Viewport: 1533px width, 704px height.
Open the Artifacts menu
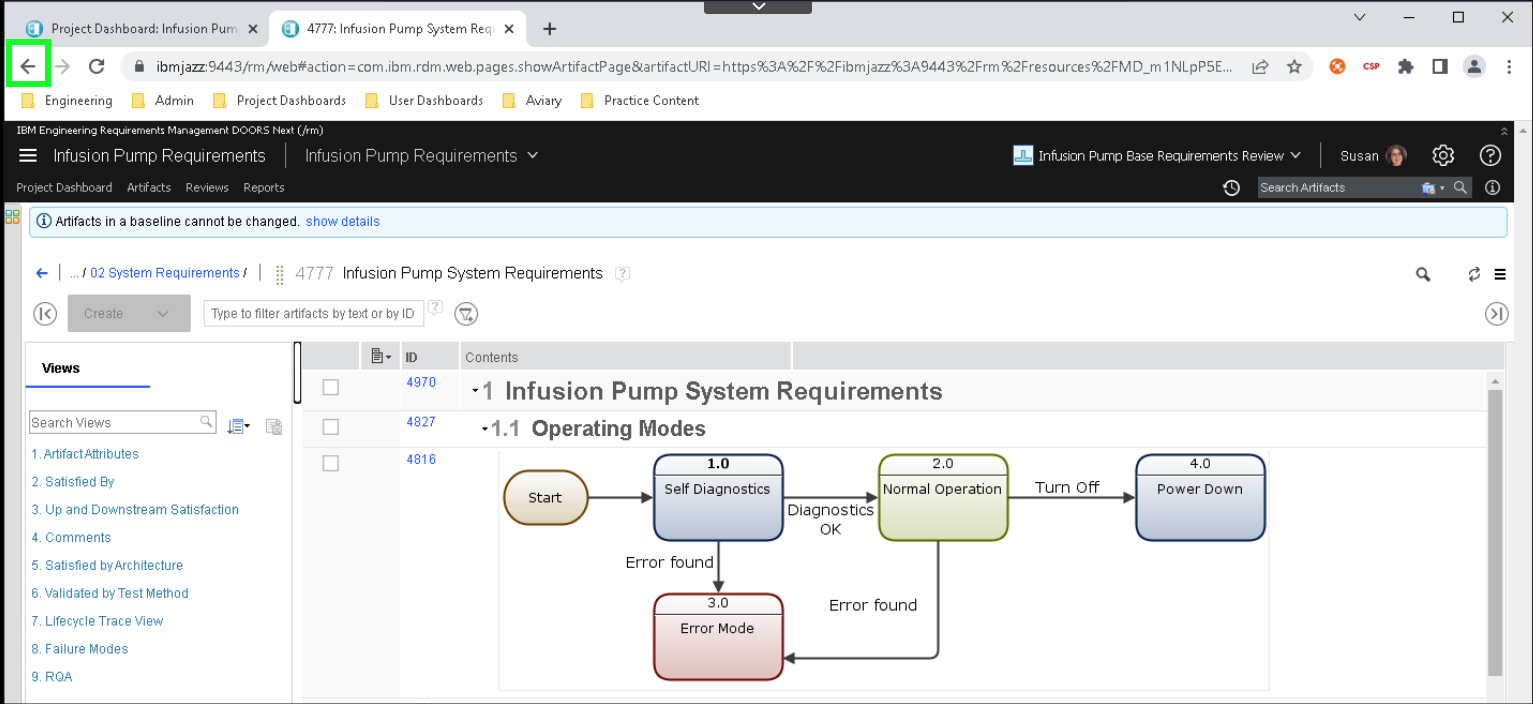(148, 188)
